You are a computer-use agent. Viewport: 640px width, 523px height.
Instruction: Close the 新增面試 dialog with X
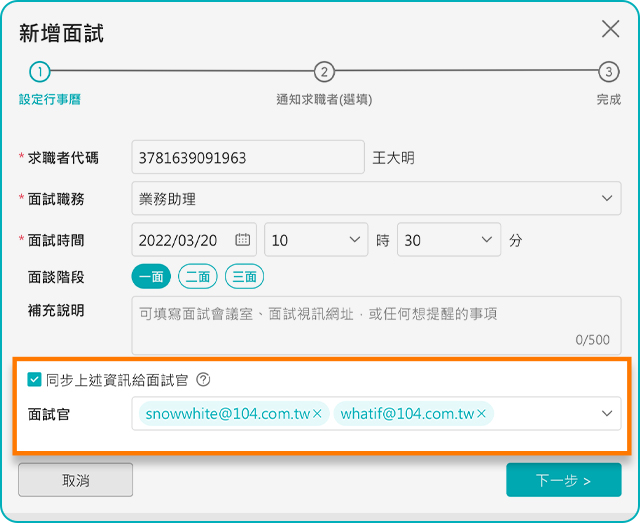pyautogui.click(x=610, y=29)
